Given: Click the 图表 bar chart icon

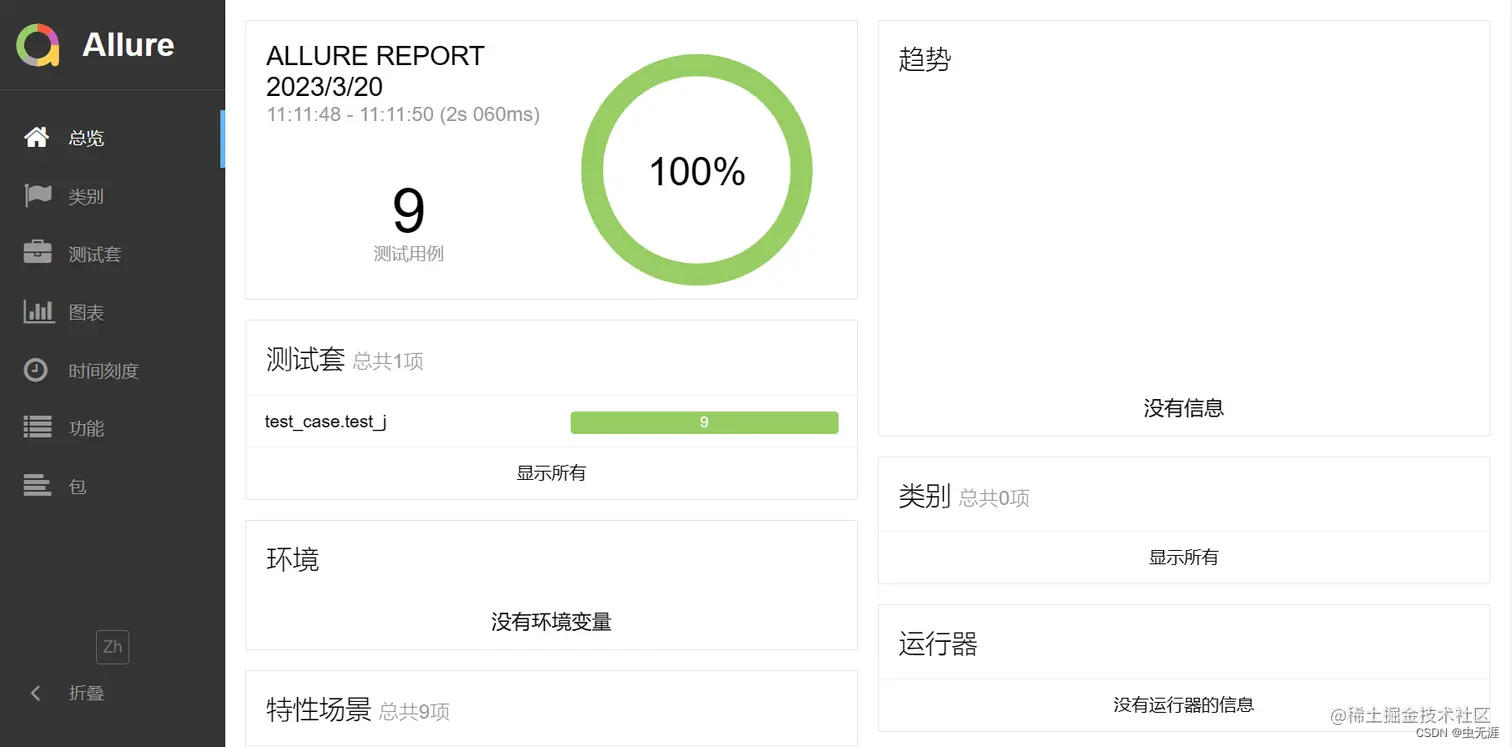Looking at the screenshot, I should tap(37, 312).
